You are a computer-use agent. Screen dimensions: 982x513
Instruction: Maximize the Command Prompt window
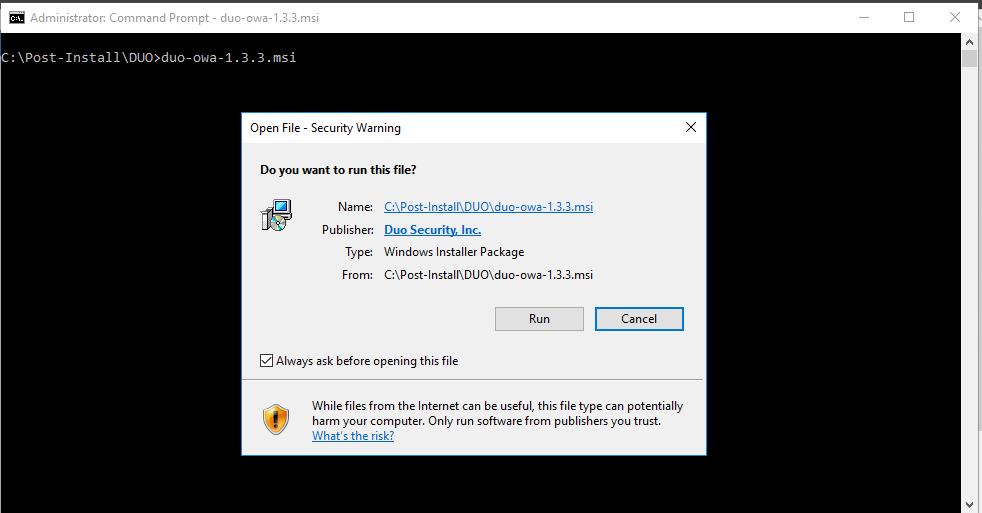pos(909,18)
